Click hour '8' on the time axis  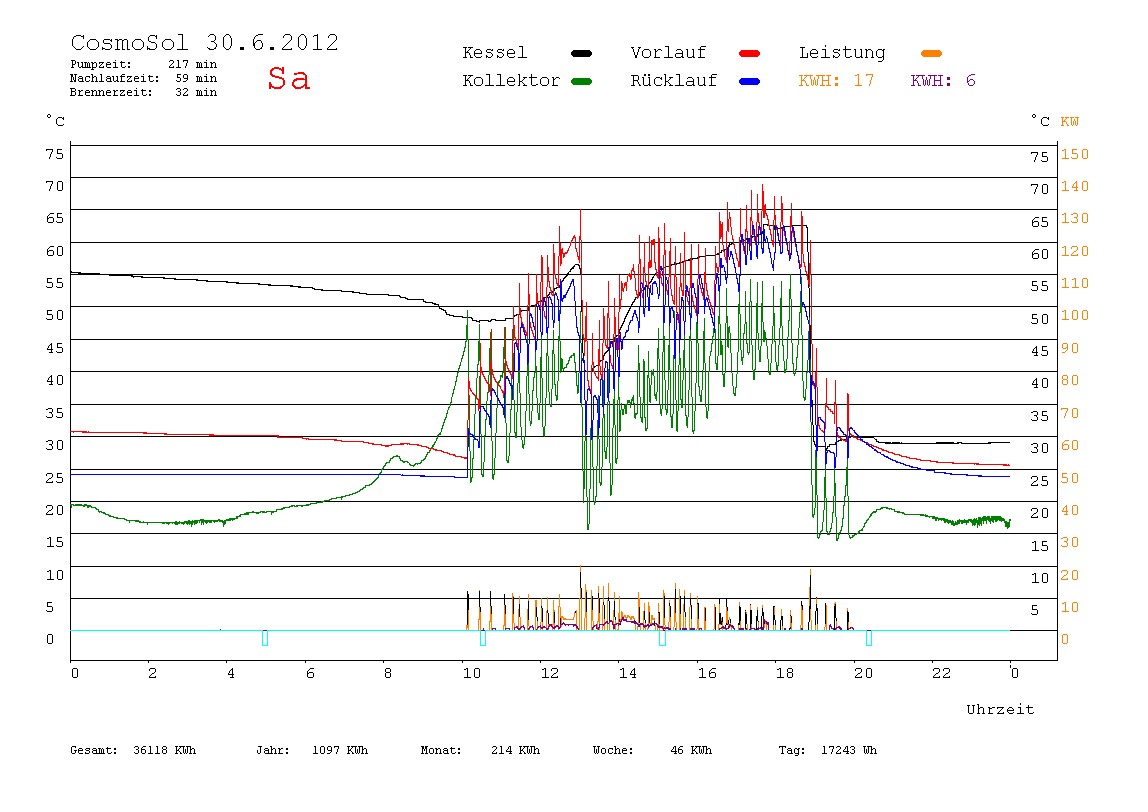pyautogui.click(x=388, y=673)
